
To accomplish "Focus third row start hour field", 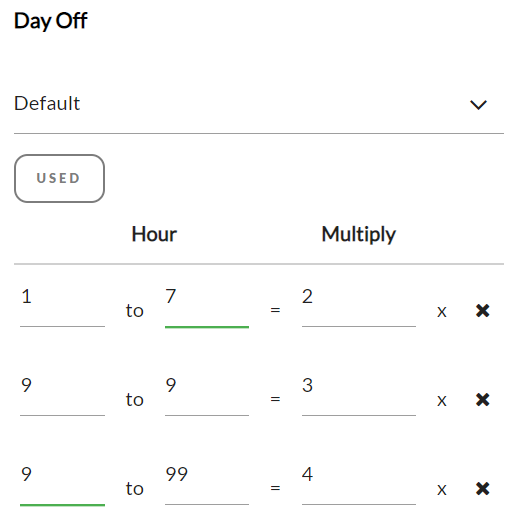I will coord(62,482).
